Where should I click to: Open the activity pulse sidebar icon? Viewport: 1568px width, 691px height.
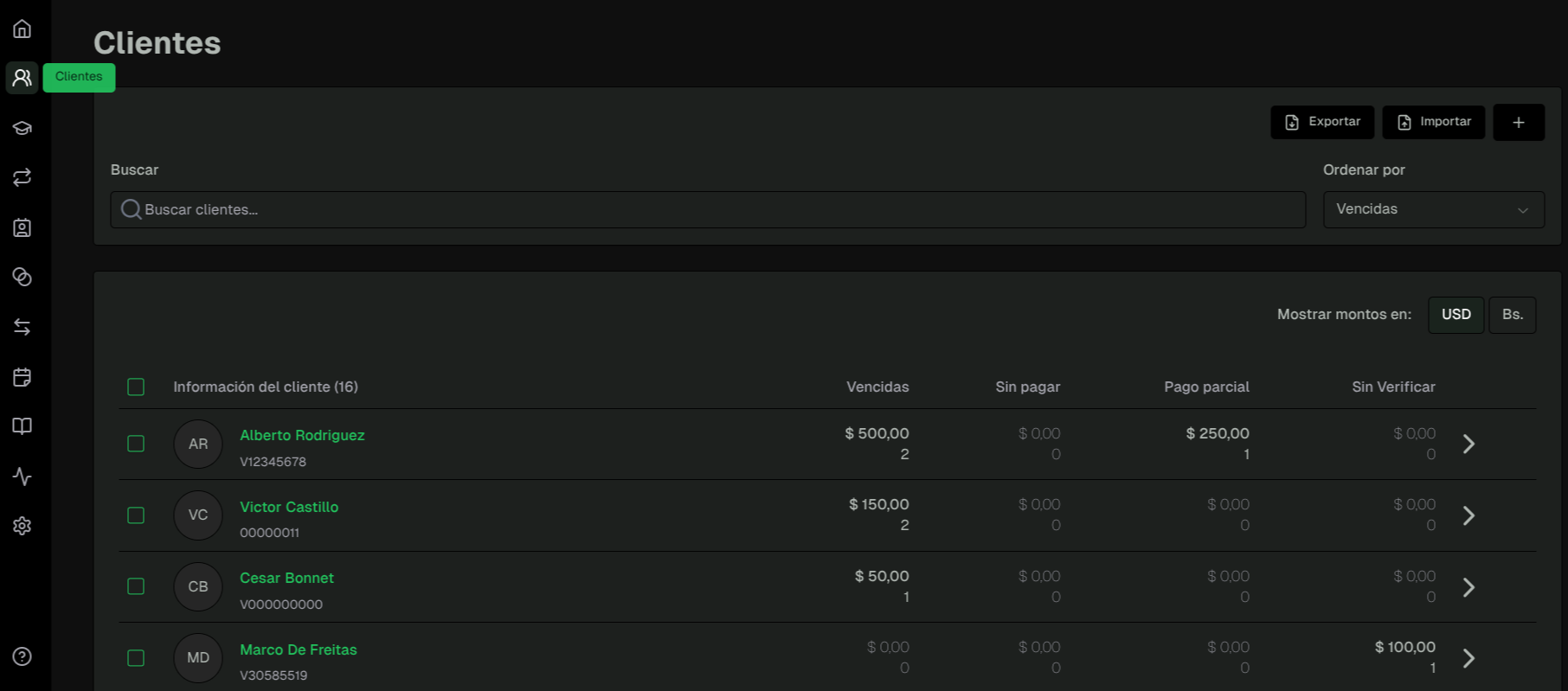(x=22, y=477)
